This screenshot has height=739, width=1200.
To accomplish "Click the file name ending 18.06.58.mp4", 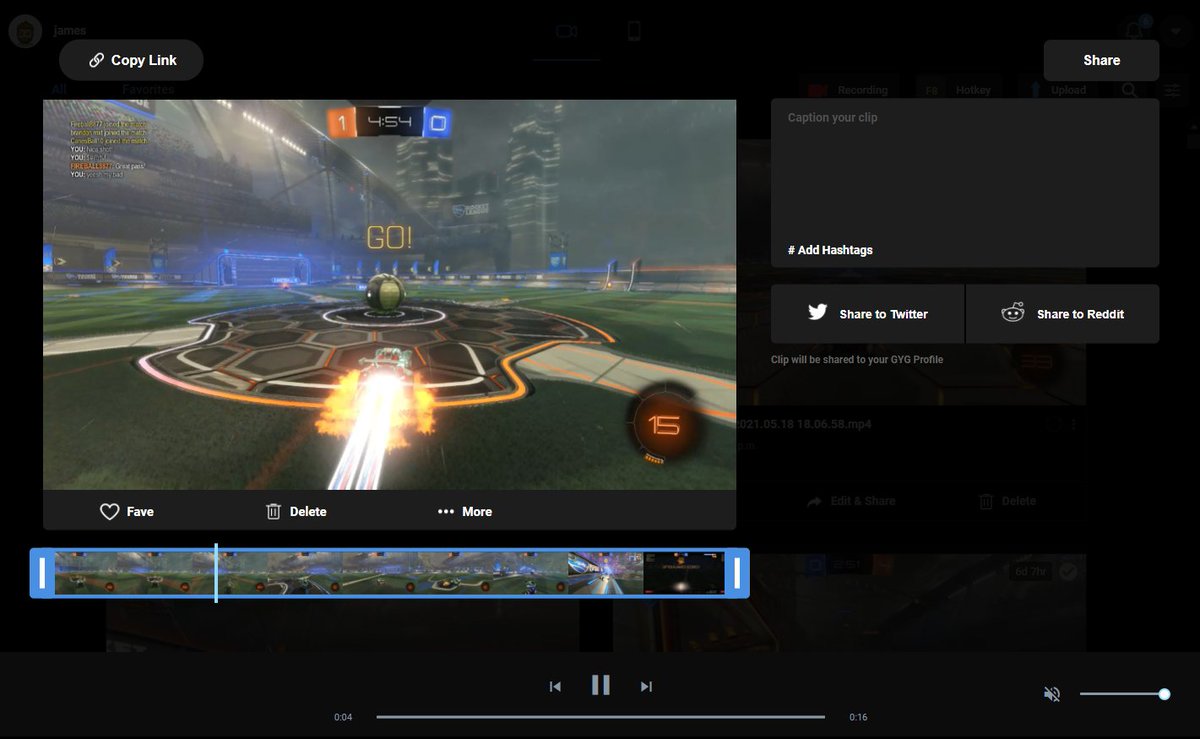I will point(805,424).
